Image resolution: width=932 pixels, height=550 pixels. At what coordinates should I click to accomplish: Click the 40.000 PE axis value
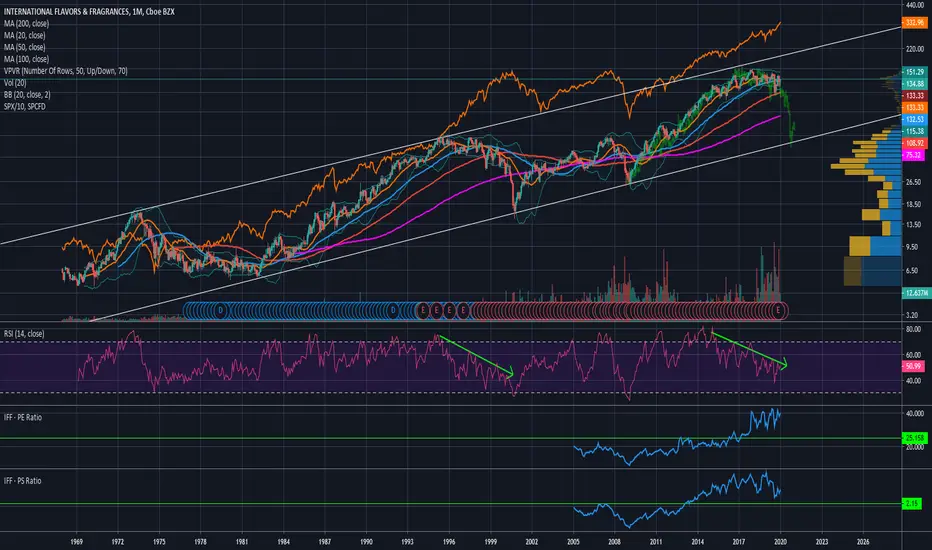(914, 413)
